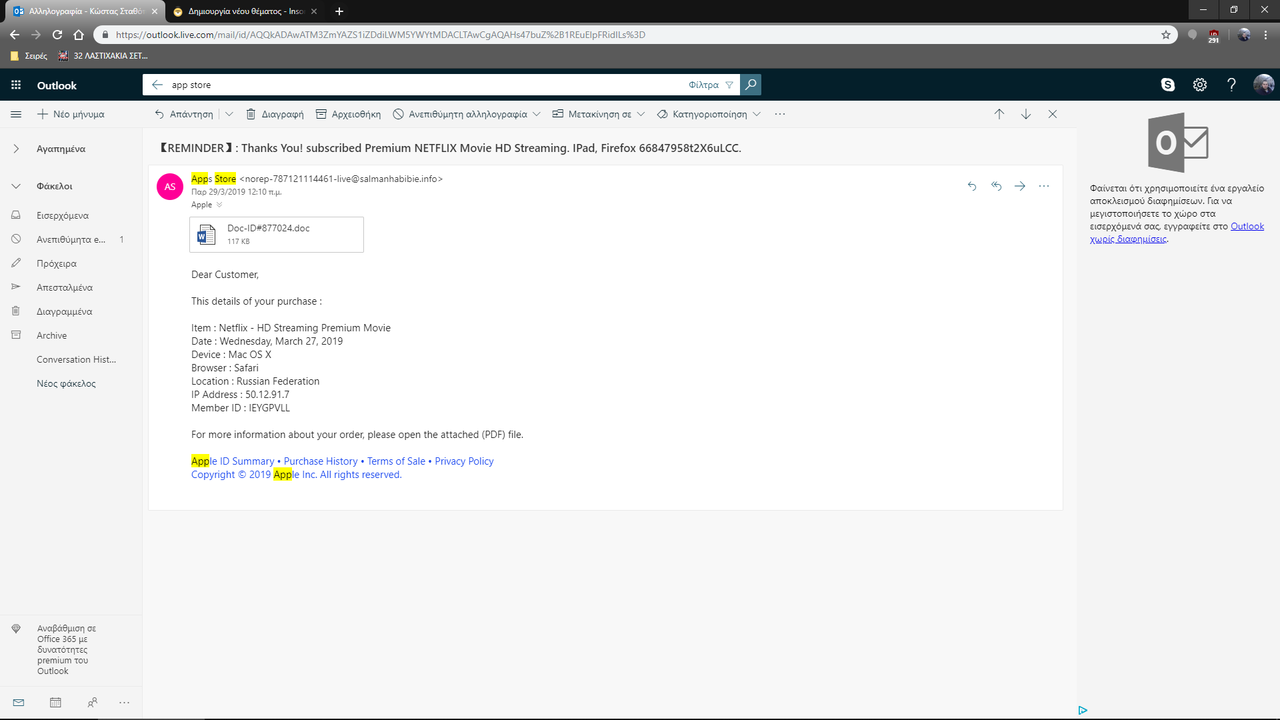The width and height of the screenshot is (1280, 720).
Task: Expand the Apple recipient details chevron
Action: [219, 205]
